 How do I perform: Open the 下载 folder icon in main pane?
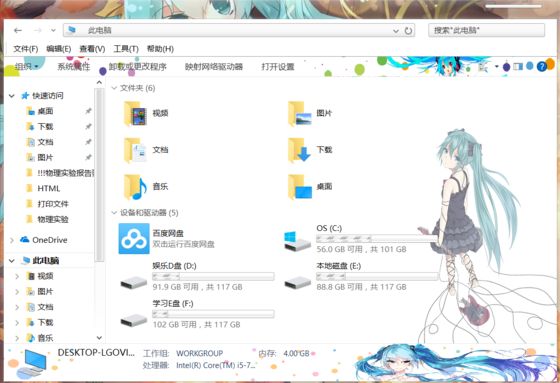coord(300,150)
